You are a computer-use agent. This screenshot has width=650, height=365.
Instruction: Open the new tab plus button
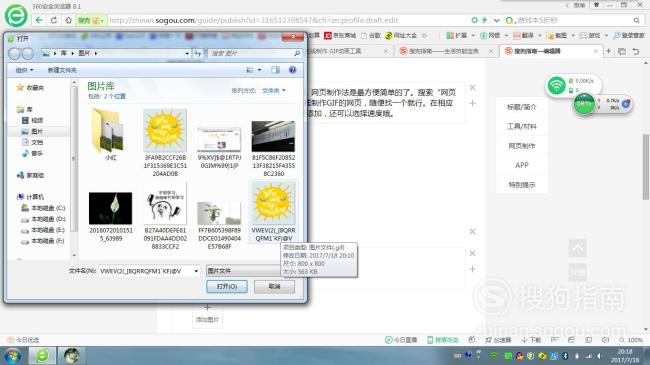[x=609, y=51]
